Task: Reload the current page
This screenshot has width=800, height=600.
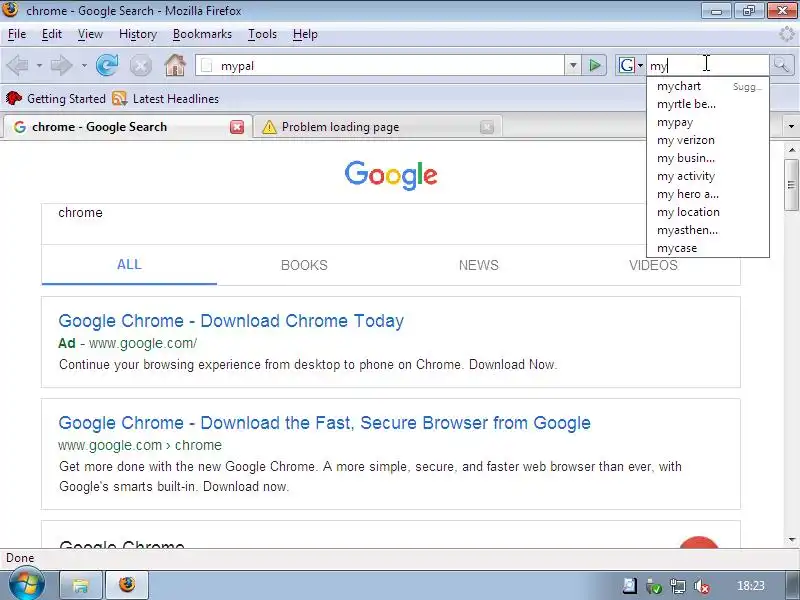Action: pyautogui.click(x=107, y=65)
